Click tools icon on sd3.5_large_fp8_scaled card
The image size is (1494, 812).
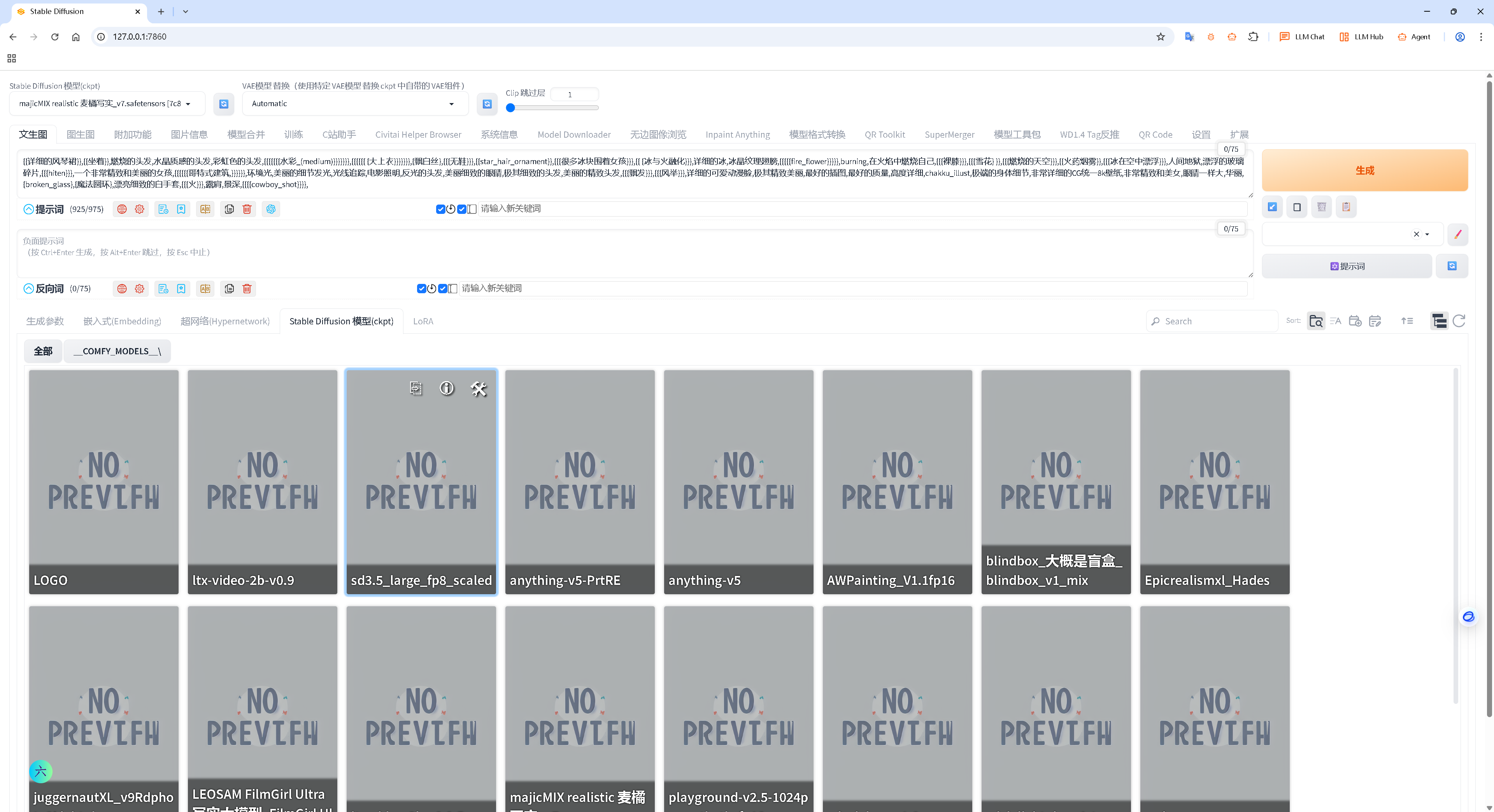click(479, 389)
